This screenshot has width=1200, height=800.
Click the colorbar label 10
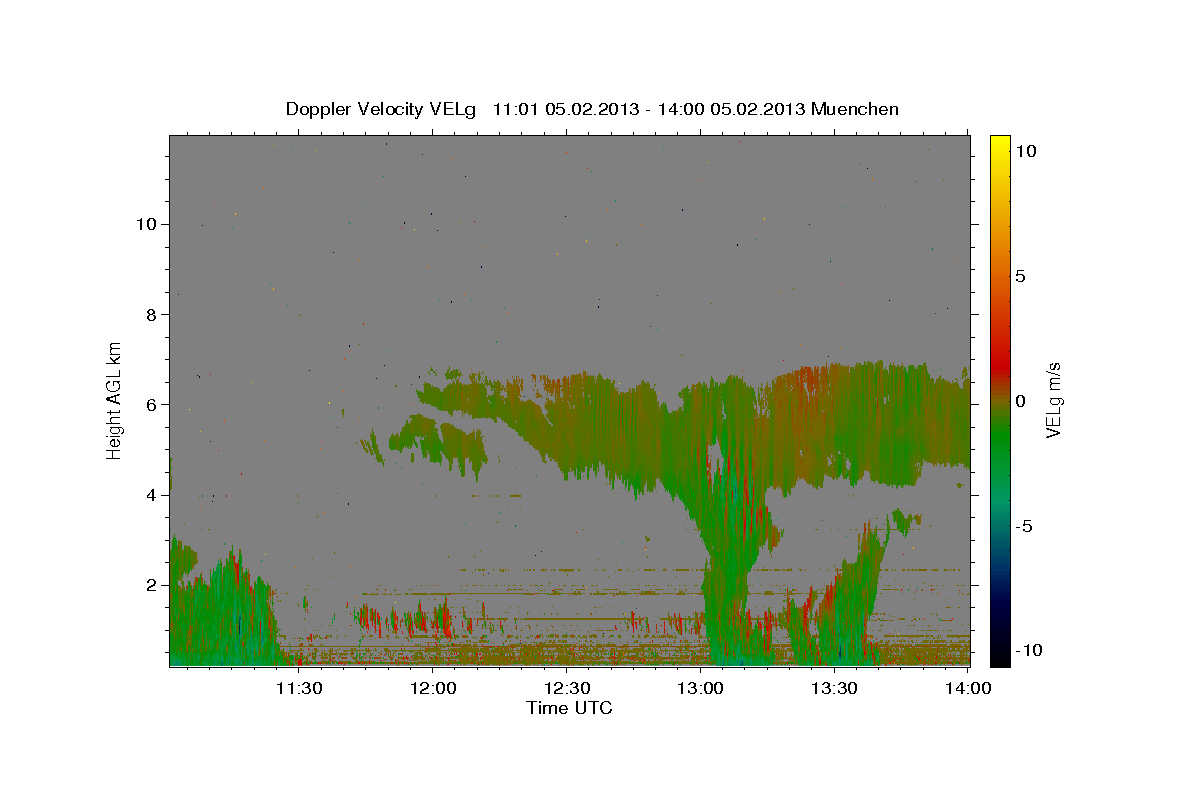tap(1025, 151)
